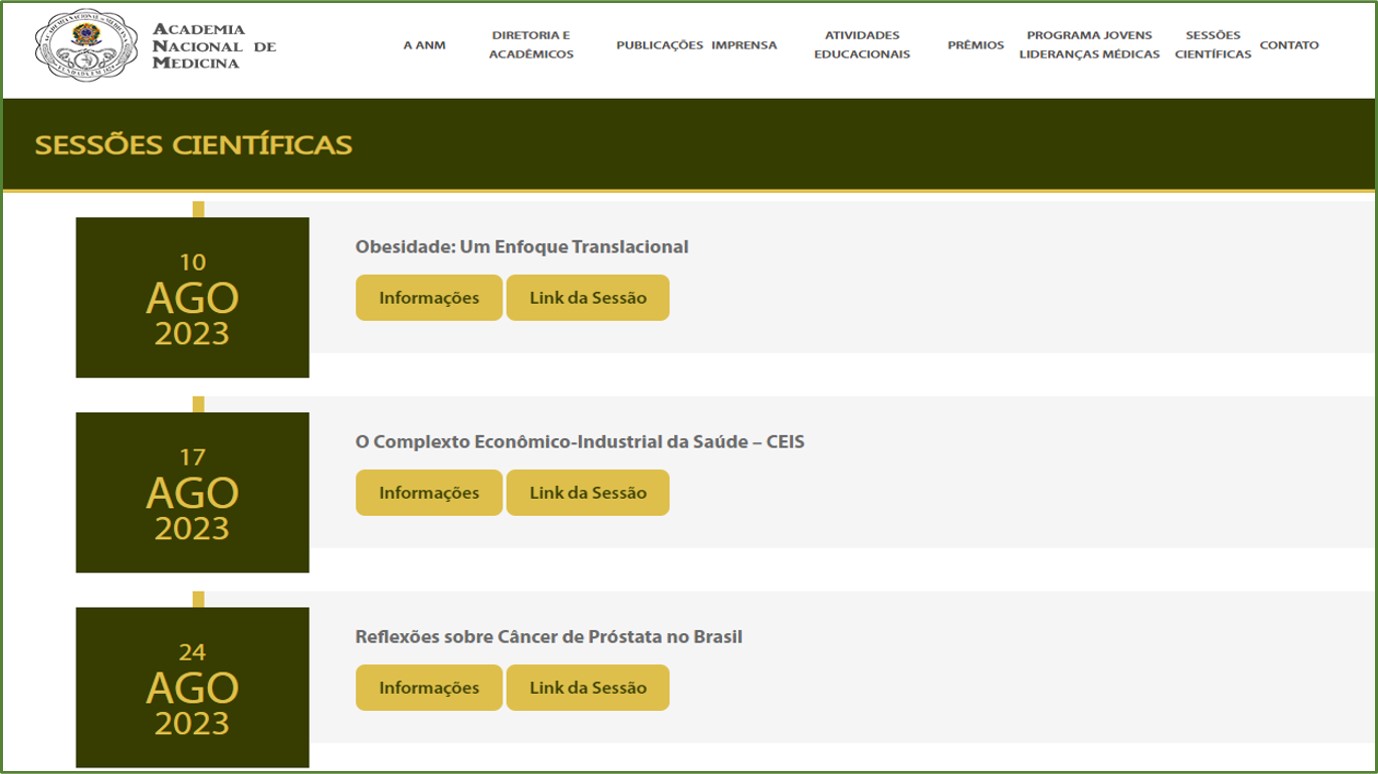Select Imprensa in the top navigation
Screen dimensions: 1378x774
744,45
